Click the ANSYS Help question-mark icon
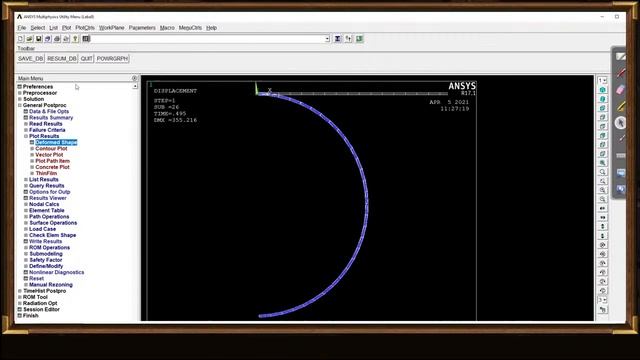Screen dimensions: 640x360 tap(75, 39)
